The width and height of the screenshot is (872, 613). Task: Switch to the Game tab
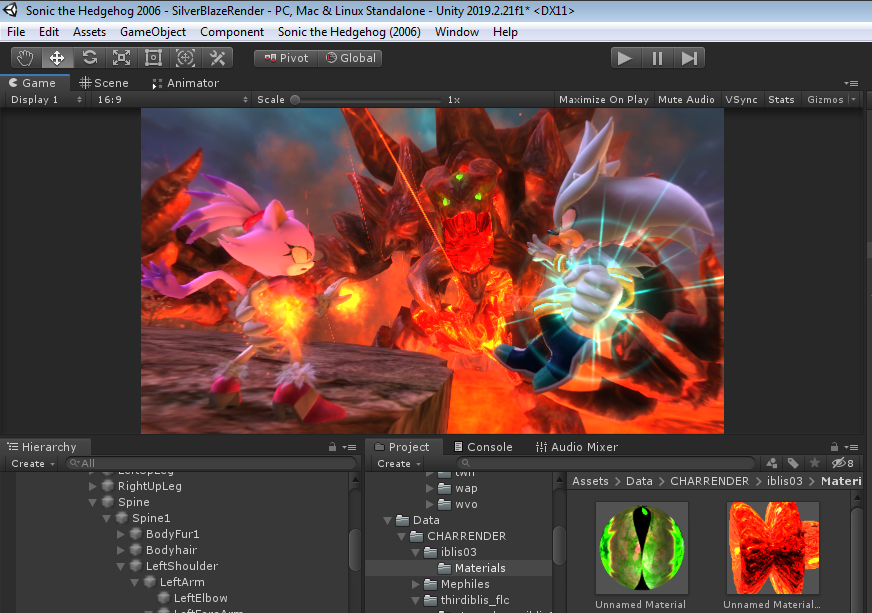(x=33, y=83)
